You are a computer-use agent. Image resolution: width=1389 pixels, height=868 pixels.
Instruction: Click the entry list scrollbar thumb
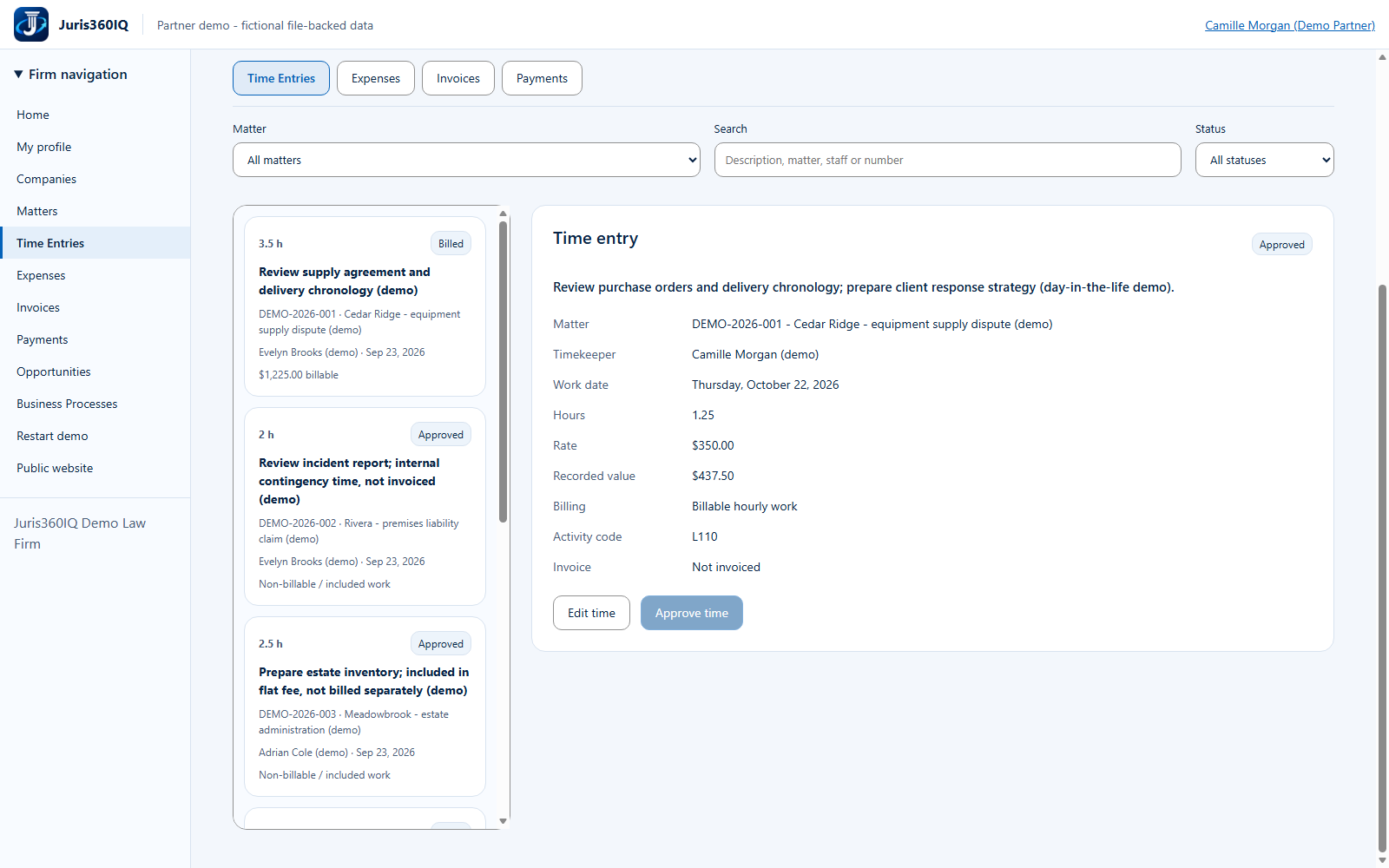503,372
